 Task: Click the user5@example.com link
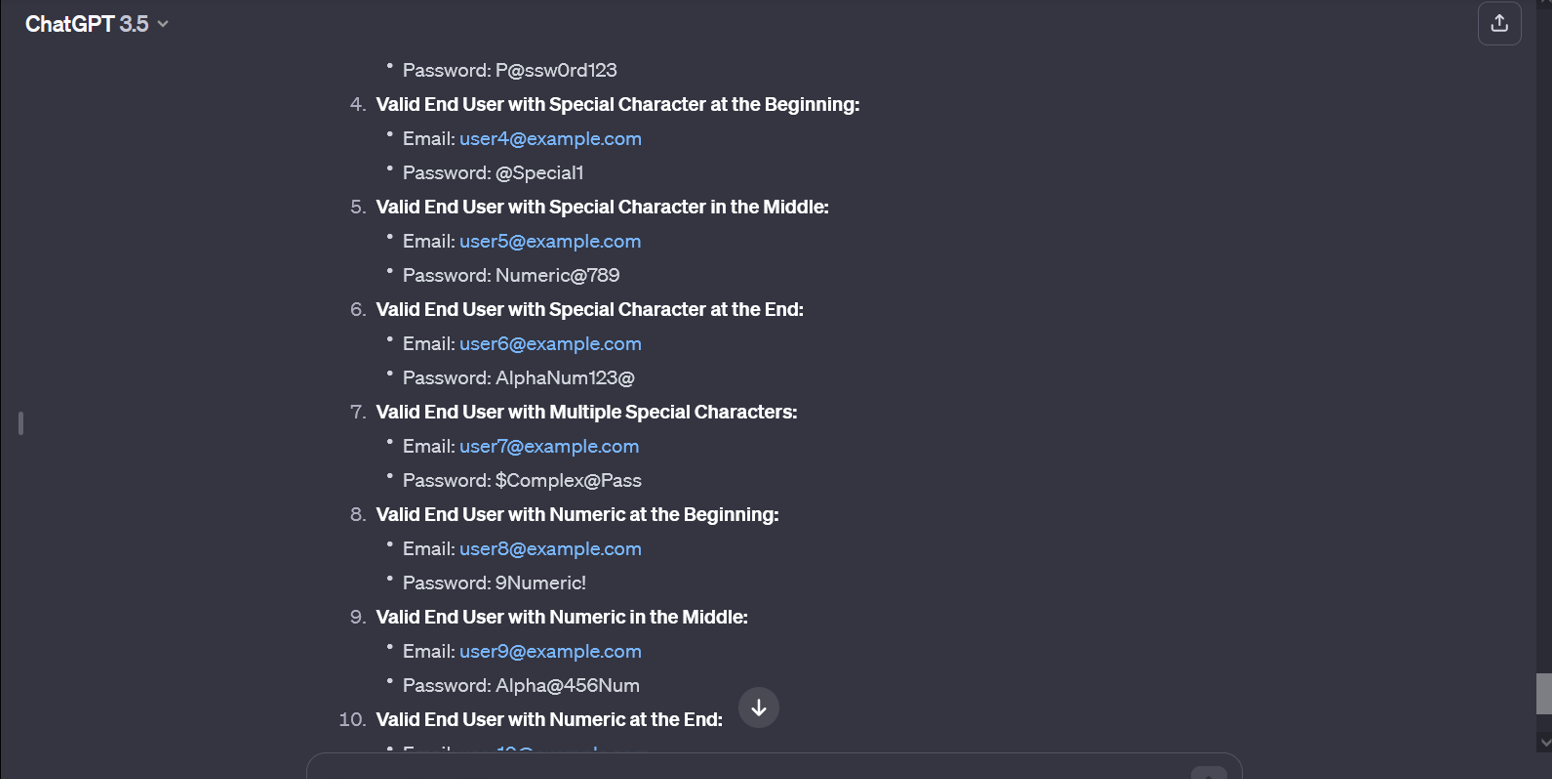(550, 241)
